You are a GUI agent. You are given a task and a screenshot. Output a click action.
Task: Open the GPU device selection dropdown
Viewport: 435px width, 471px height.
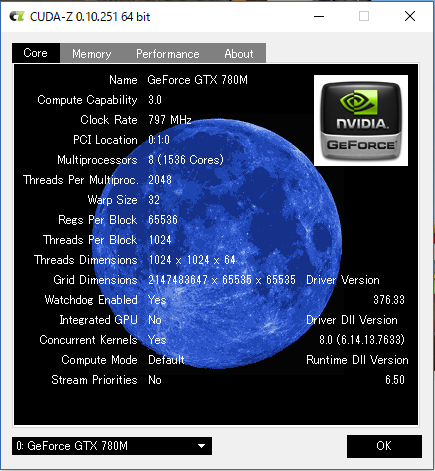click(x=112, y=446)
